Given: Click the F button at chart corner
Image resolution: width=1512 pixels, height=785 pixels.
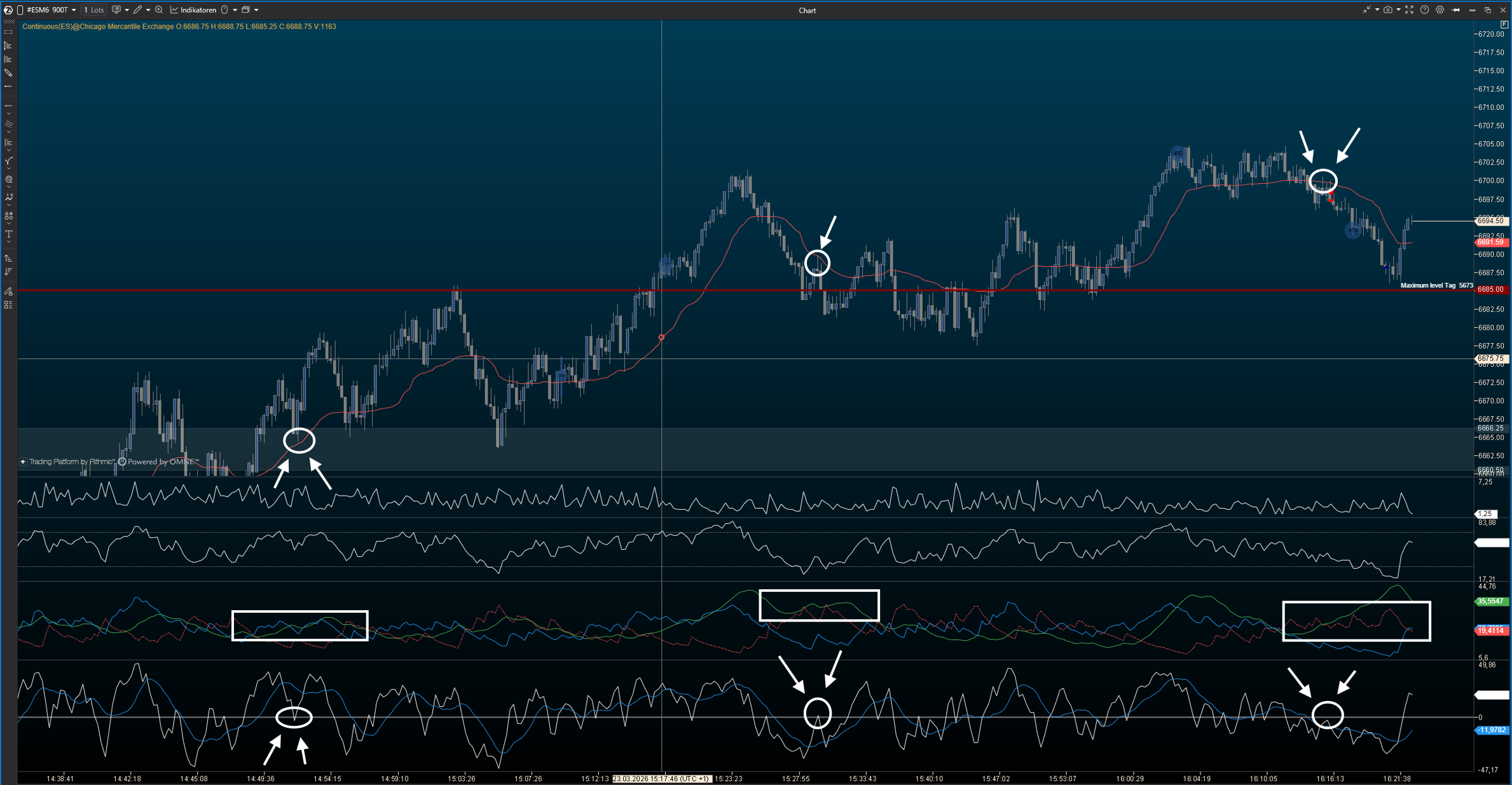Looking at the screenshot, I should coord(1504,25).
